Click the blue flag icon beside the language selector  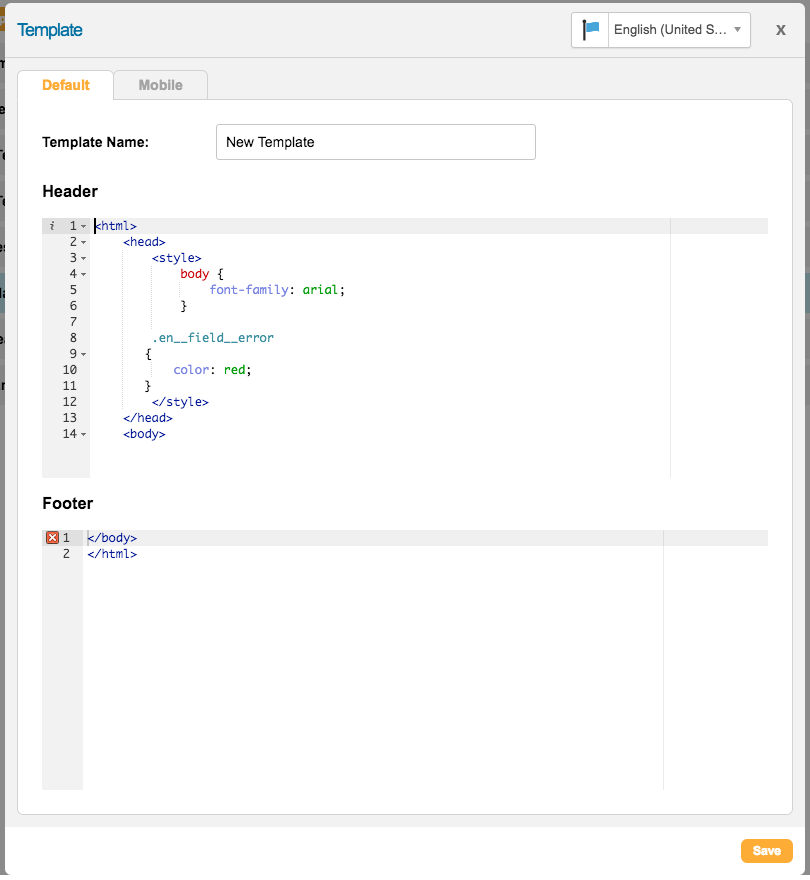pyautogui.click(x=589, y=30)
